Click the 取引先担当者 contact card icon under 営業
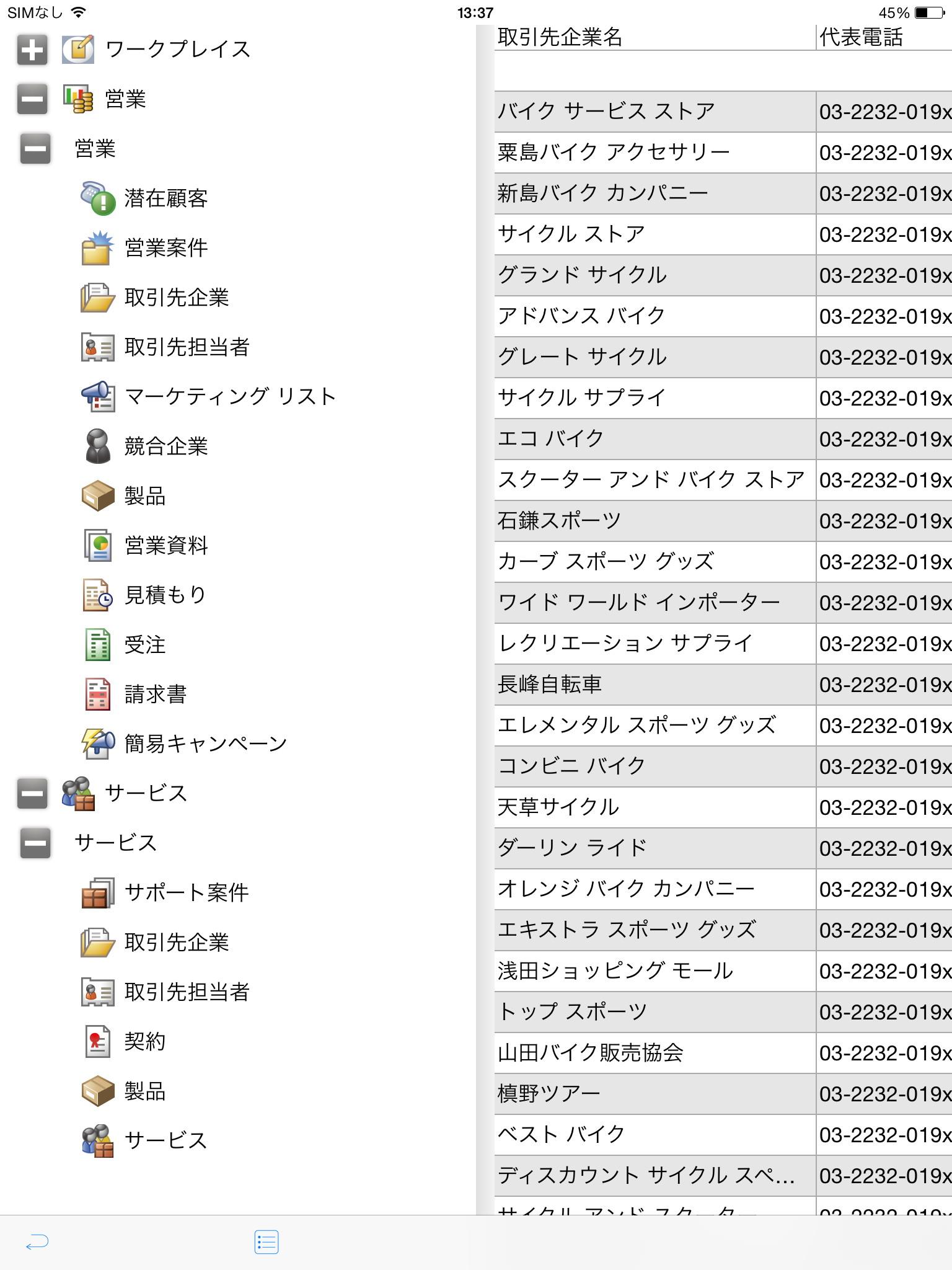Image resolution: width=952 pixels, height=1270 pixels. point(98,347)
